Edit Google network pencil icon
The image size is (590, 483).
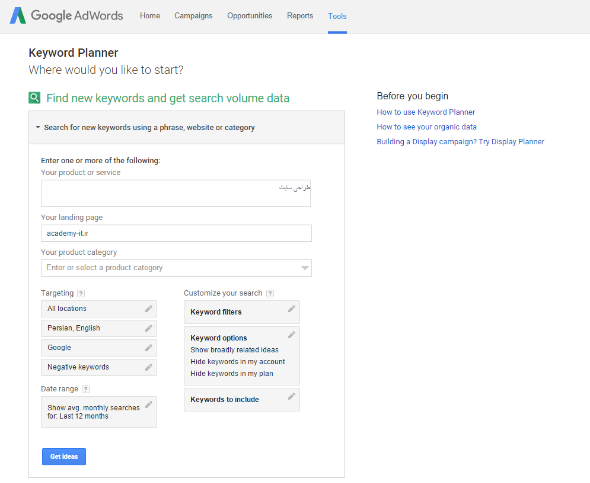pos(149,348)
